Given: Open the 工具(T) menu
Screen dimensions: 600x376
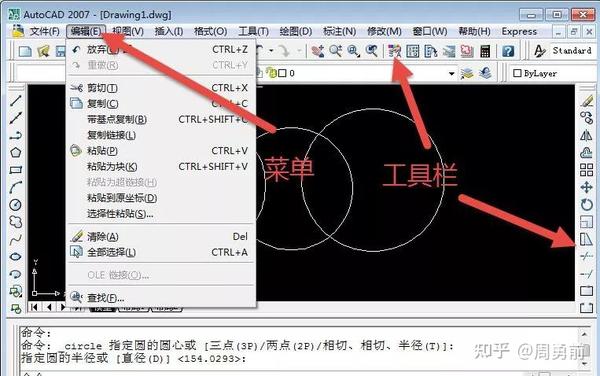Looking at the screenshot, I should [254, 31].
